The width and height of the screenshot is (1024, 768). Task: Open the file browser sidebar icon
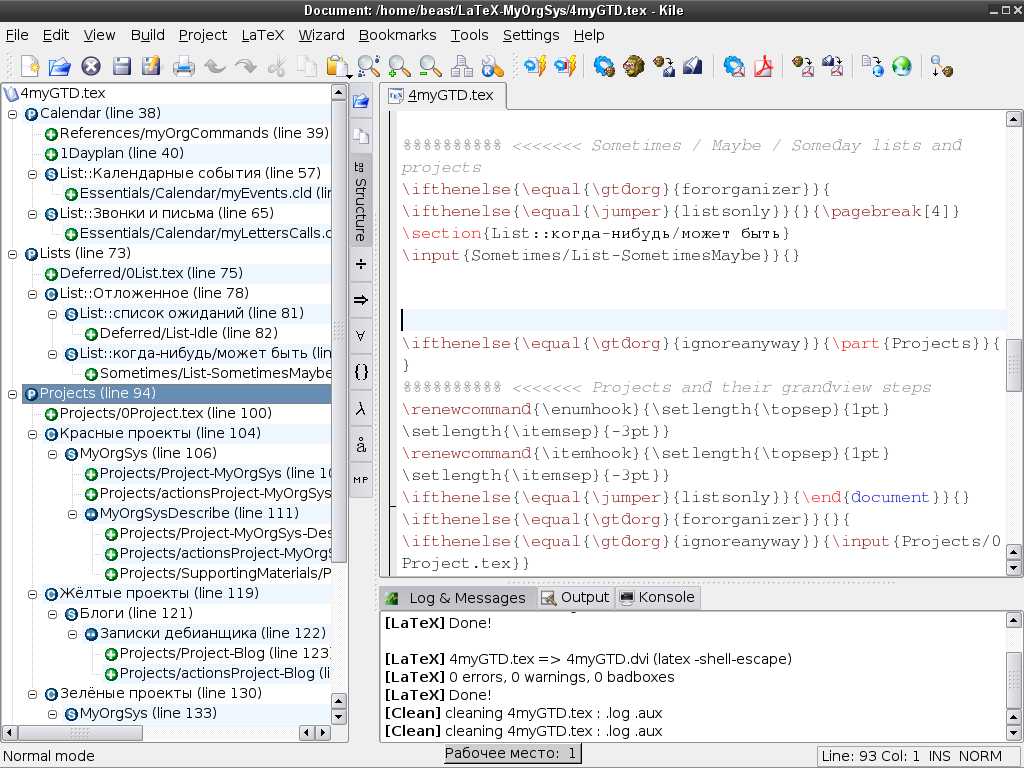coord(361,101)
